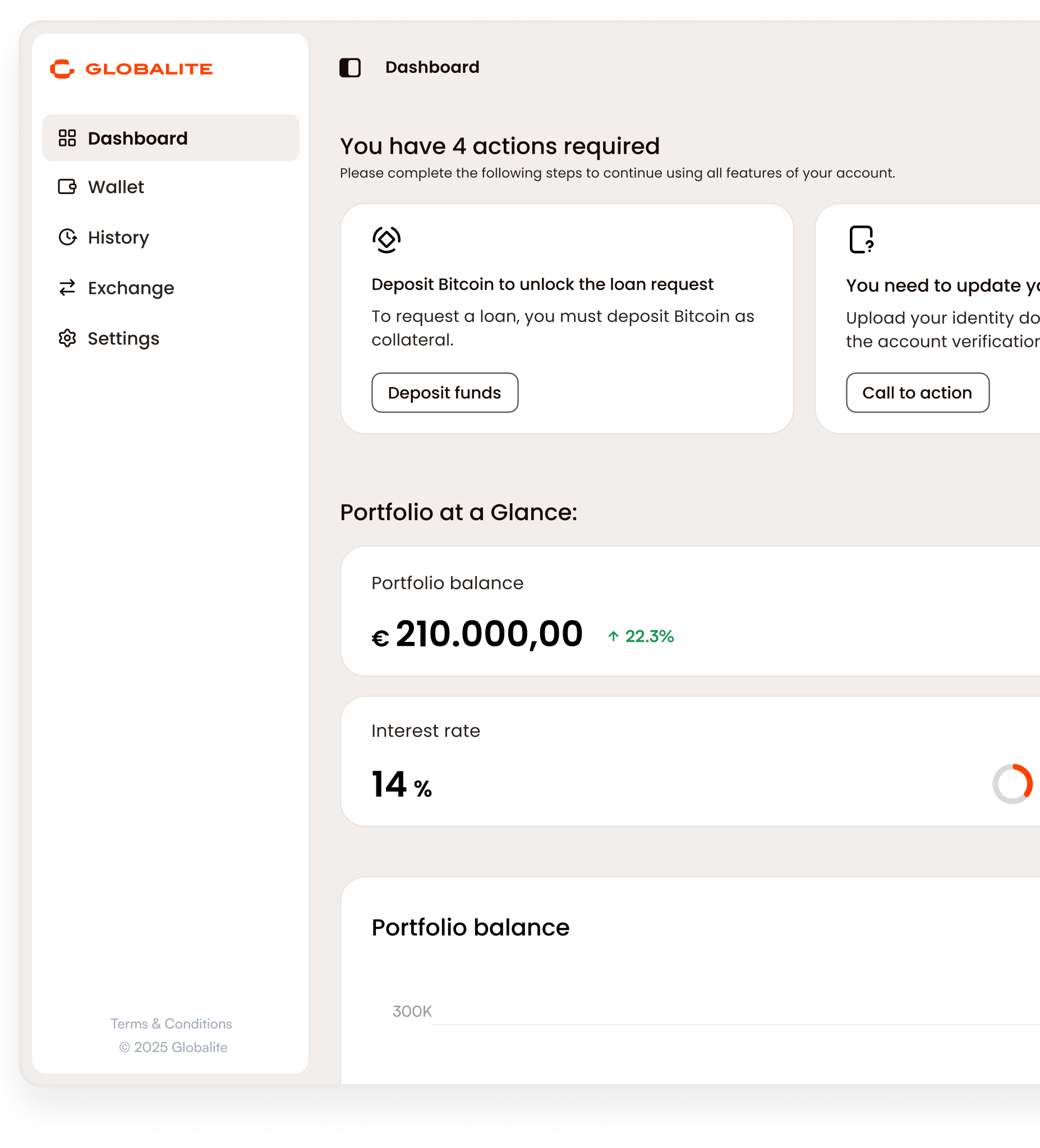Select Dashboard in the navigation menu
This screenshot has width=1040, height=1148.
137,138
